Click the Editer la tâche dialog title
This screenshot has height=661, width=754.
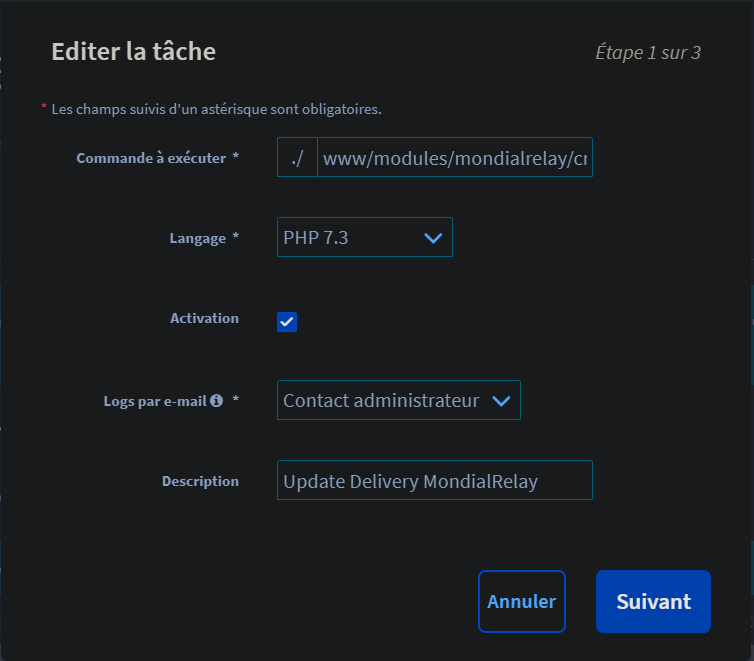(133, 51)
